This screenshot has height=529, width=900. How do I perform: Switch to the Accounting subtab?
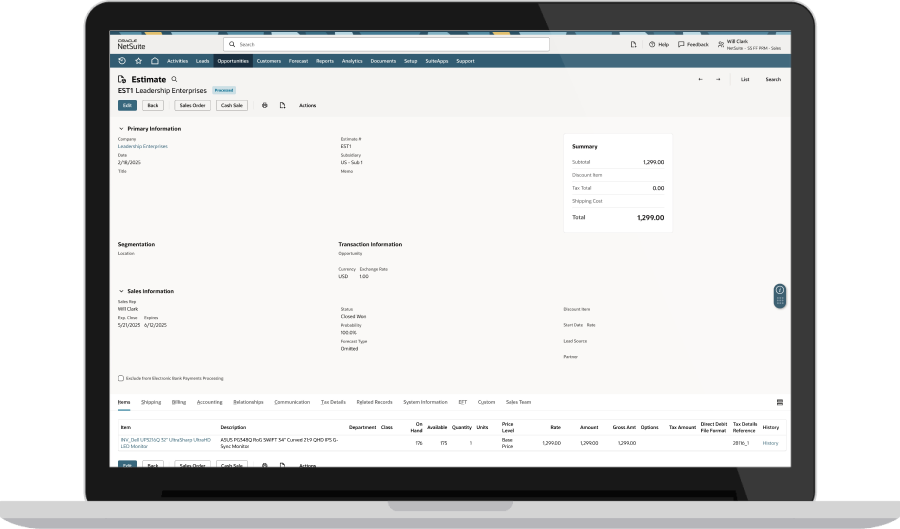click(210, 402)
